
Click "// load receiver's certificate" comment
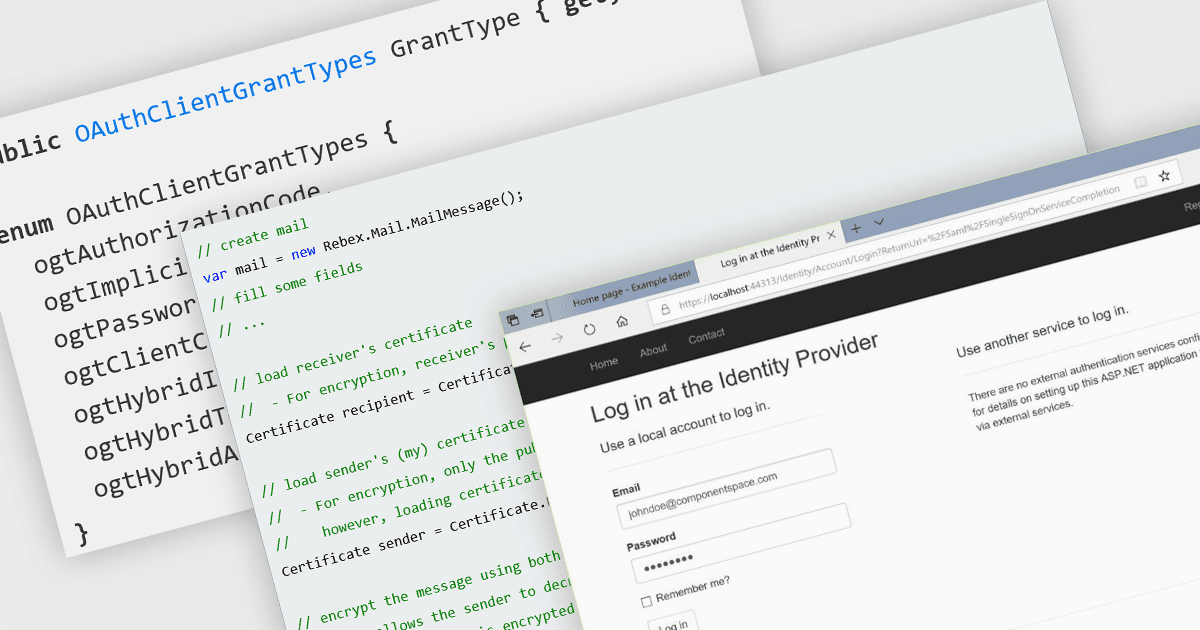[x=352, y=353]
